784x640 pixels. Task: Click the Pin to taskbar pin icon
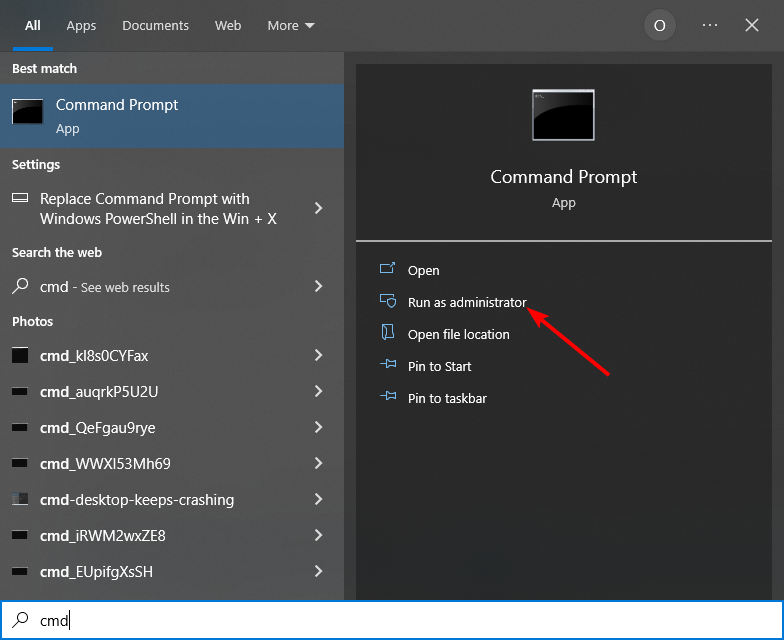[x=388, y=398]
